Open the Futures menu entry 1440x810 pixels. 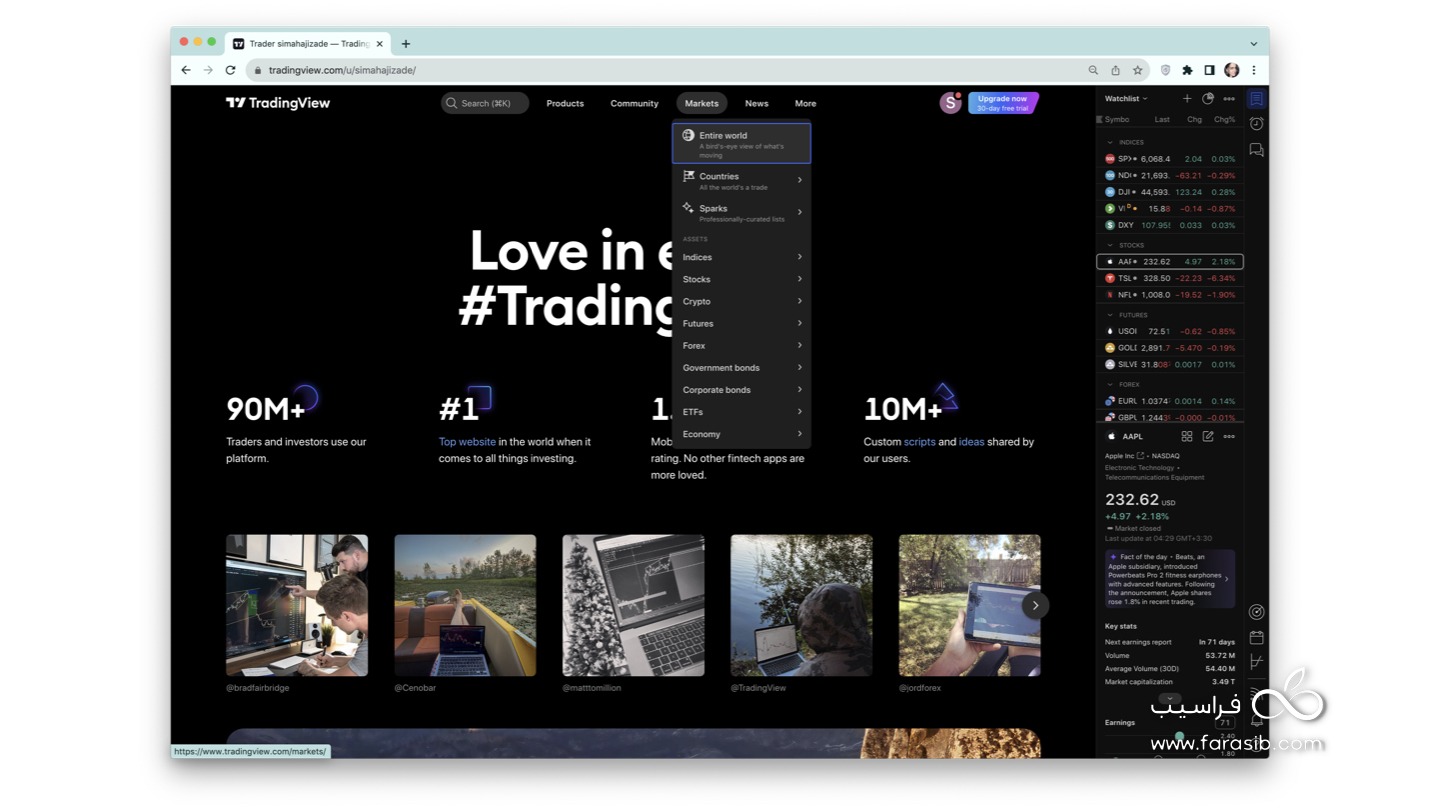742,323
